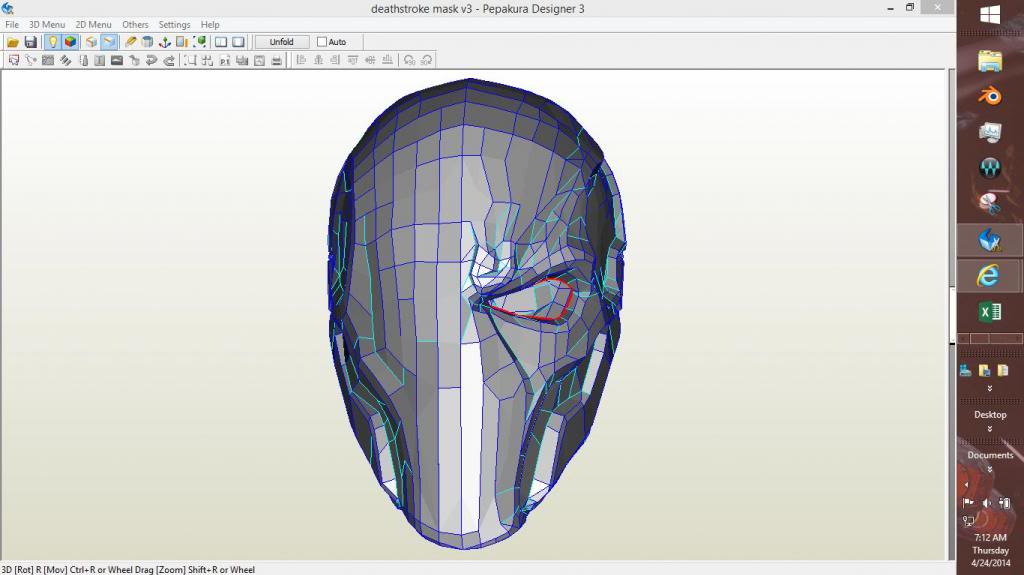Viewport: 1024px width, 575px height.
Task: Select the edit flaps striped icon
Action: 65,60
